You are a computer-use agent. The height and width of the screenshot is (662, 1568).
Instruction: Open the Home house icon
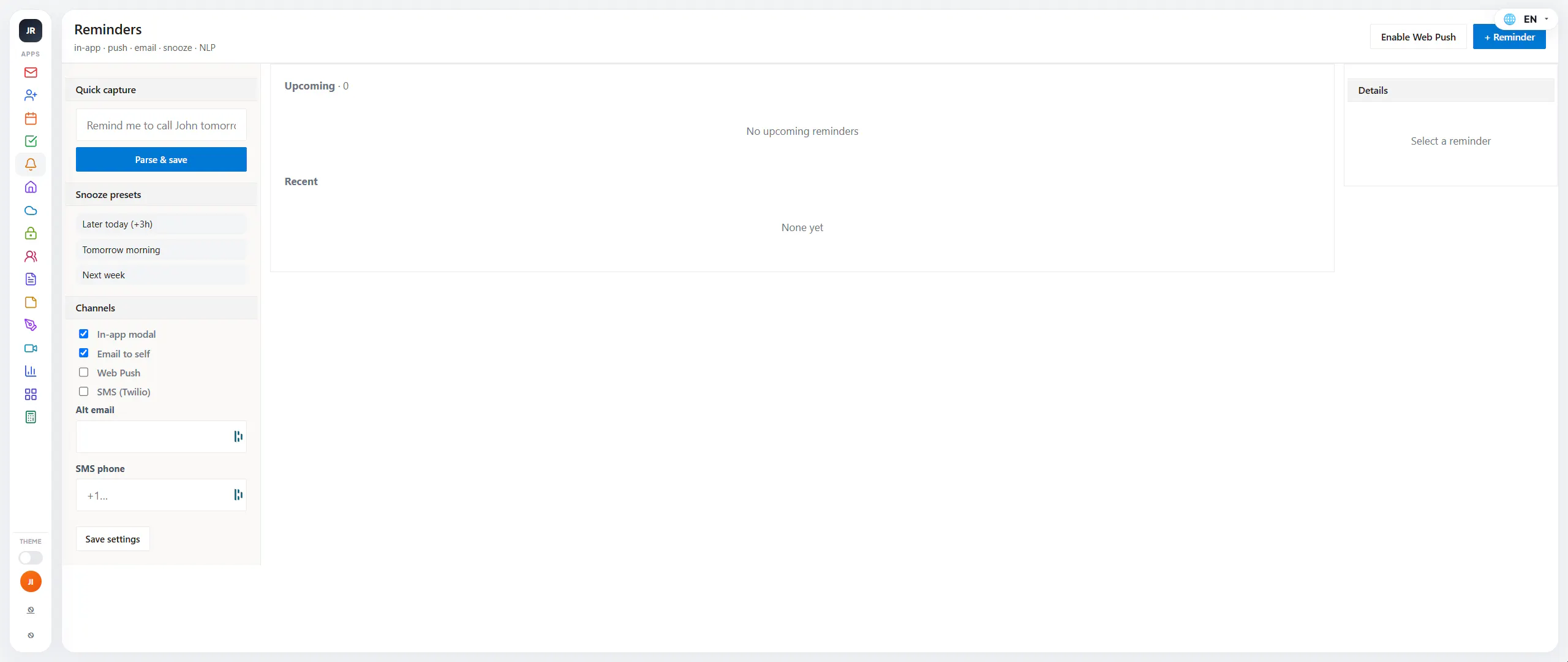pos(31,188)
